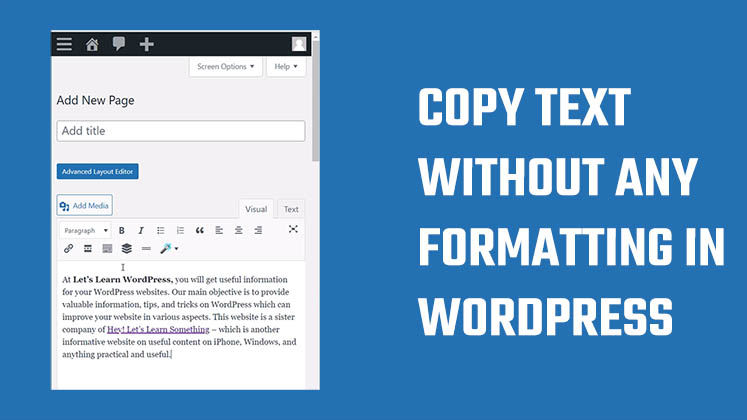
Task: Expand the Help panel
Action: coord(286,67)
